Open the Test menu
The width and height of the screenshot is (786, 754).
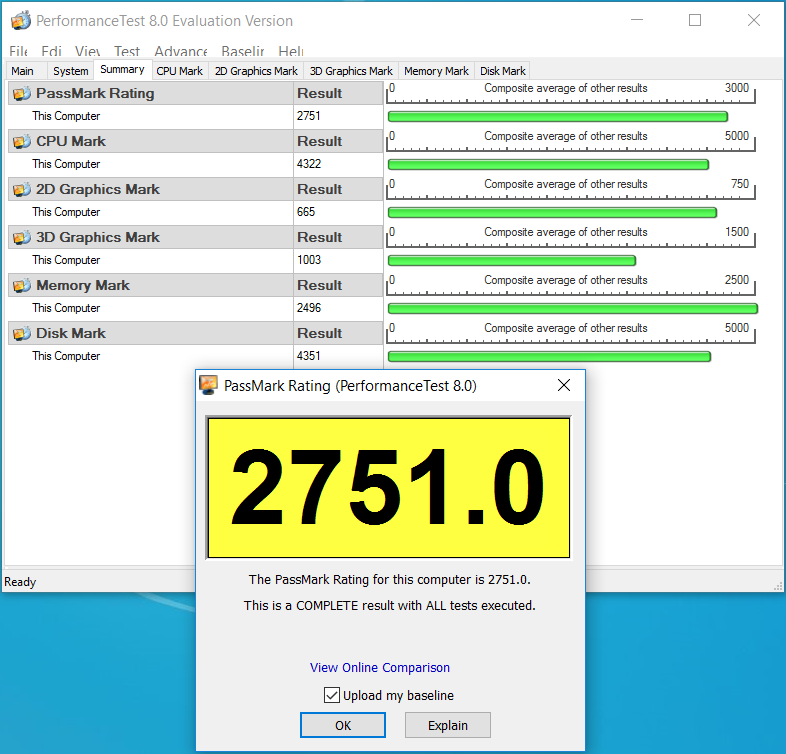(x=127, y=51)
